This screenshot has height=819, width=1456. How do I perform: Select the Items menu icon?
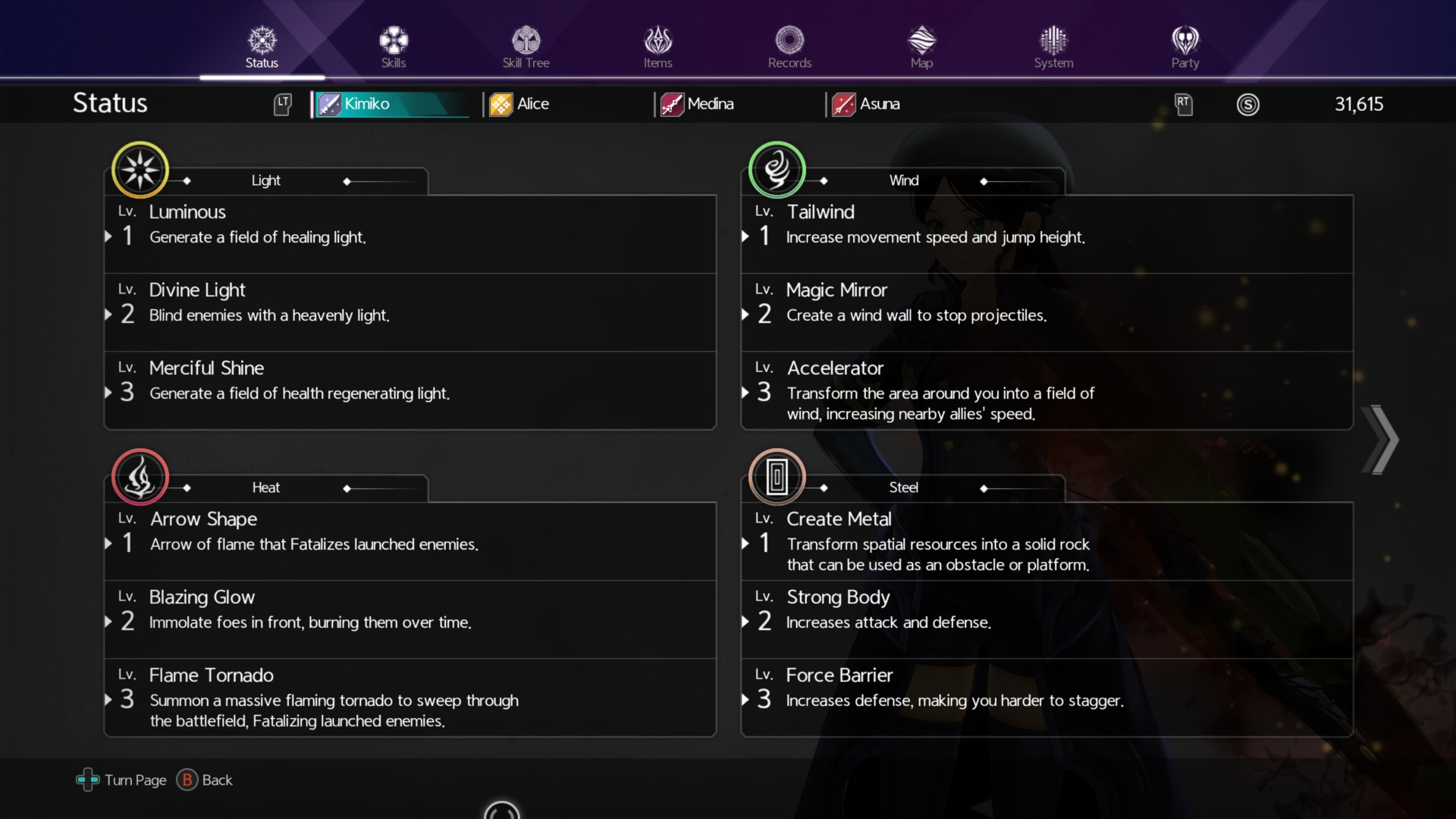pos(657,39)
